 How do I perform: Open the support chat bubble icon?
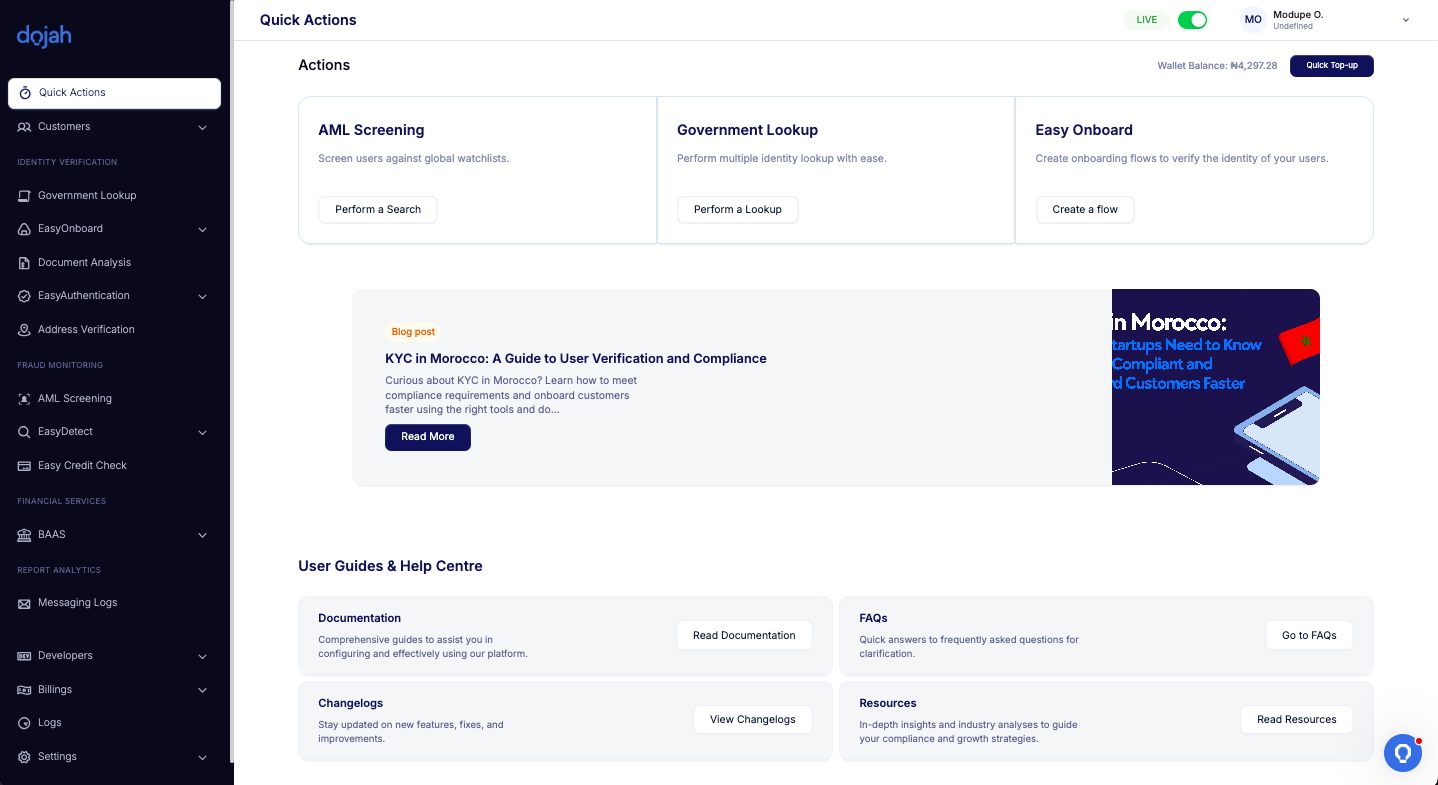(x=1402, y=753)
